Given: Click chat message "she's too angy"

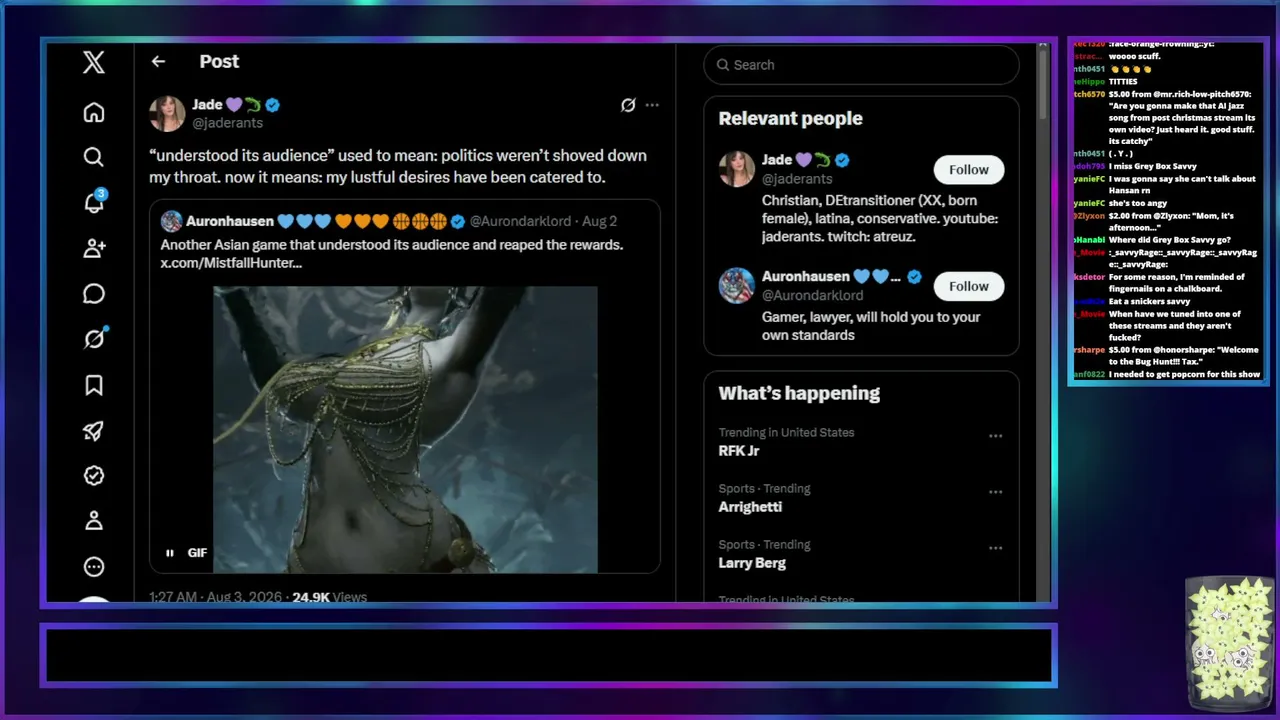Looking at the screenshot, I should click(1137, 203).
